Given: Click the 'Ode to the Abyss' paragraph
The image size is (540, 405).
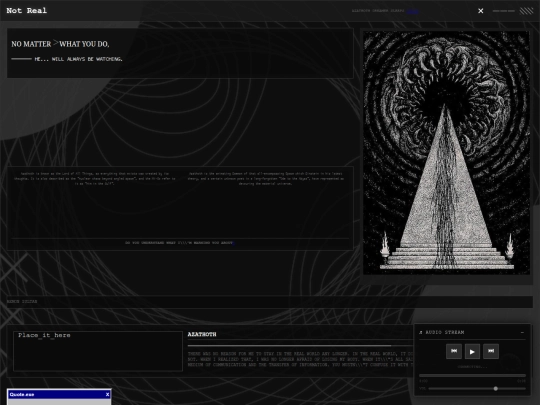Looking at the screenshot, I should pyautogui.click(x=266, y=179).
